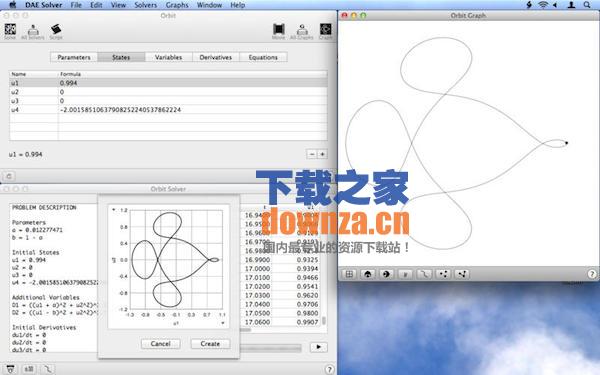Open the Graphs menu
This screenshot has width=600, height=375.
[x=177, y=5]
